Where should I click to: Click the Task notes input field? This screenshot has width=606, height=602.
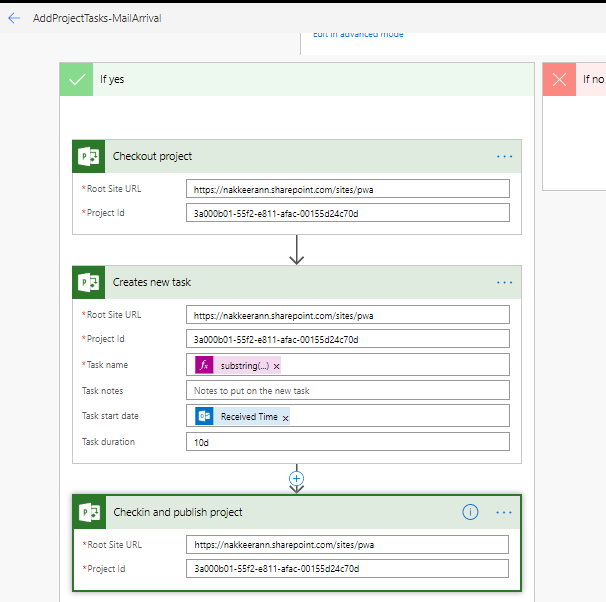click(347, 391)
